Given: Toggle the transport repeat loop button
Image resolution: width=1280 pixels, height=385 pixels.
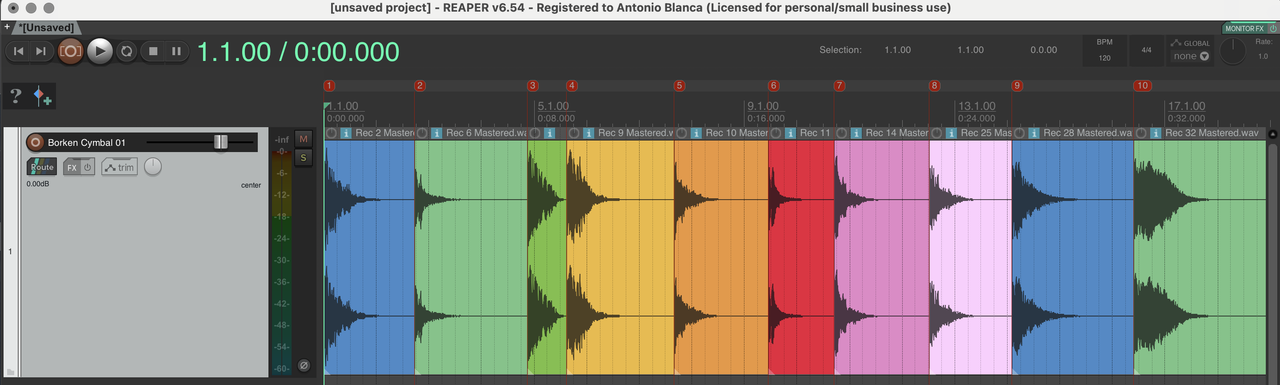Looking at the screenshot, I should pos(127,51).
